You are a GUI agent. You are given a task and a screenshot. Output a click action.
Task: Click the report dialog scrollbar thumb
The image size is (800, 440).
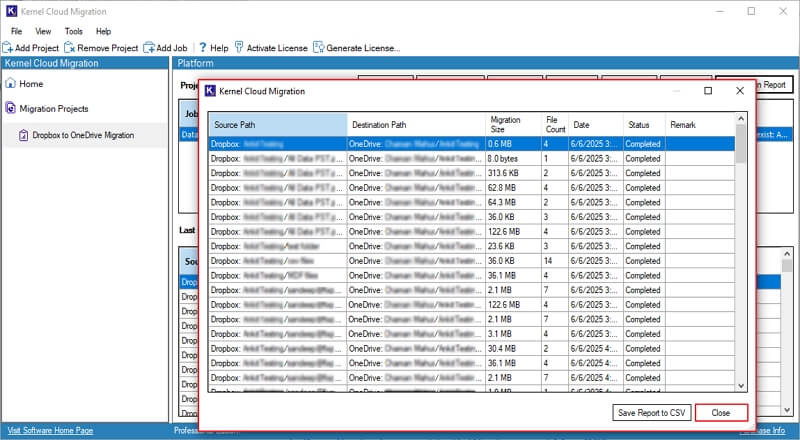[741, 143]
